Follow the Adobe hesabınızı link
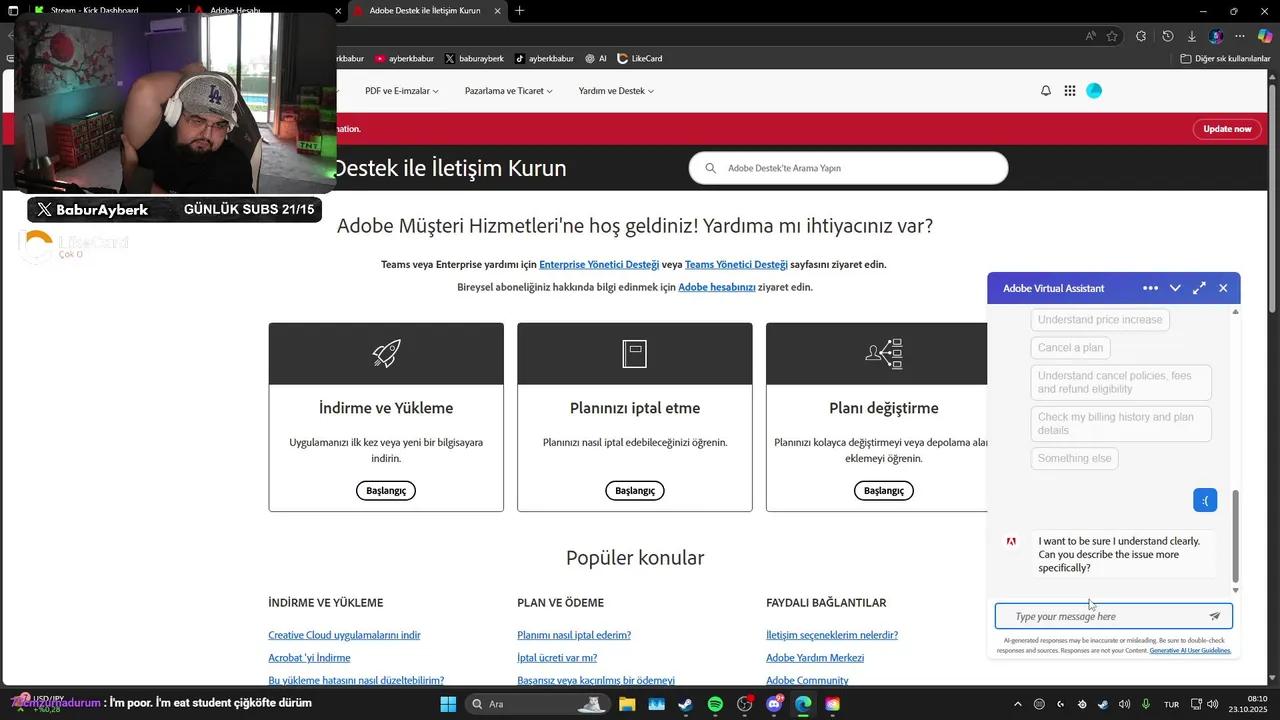This screenshot has height=720, width=1280. [x=717, y=287]
